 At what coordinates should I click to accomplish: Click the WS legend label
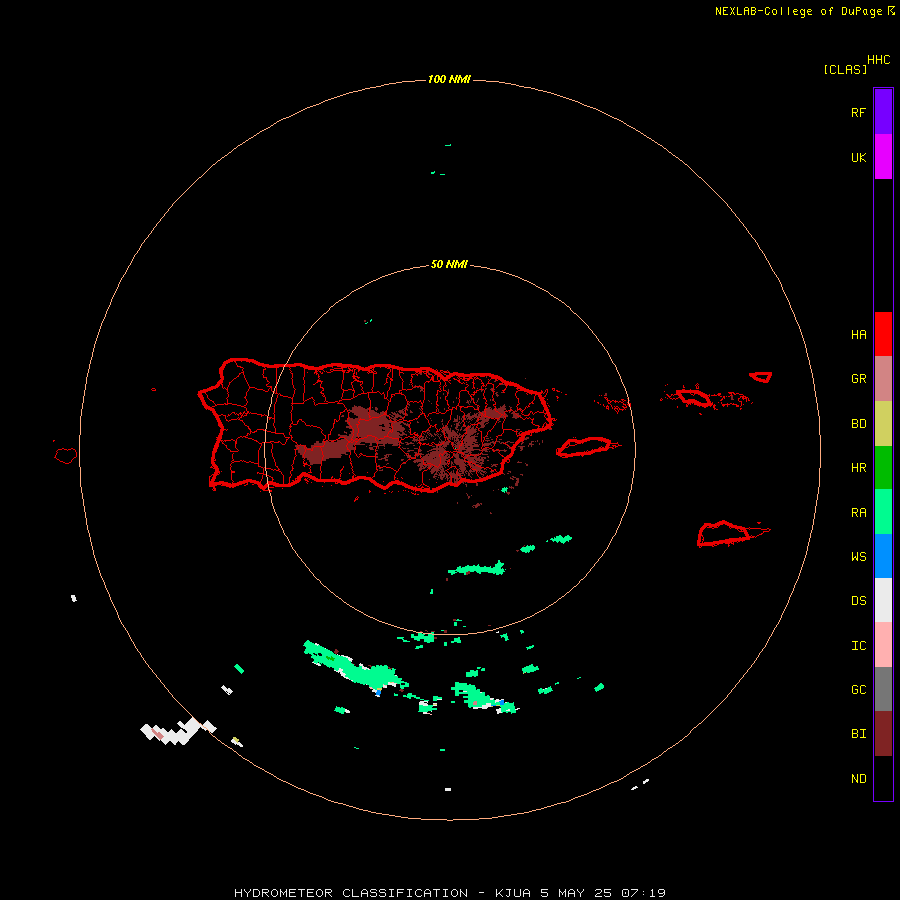[858, 557]
